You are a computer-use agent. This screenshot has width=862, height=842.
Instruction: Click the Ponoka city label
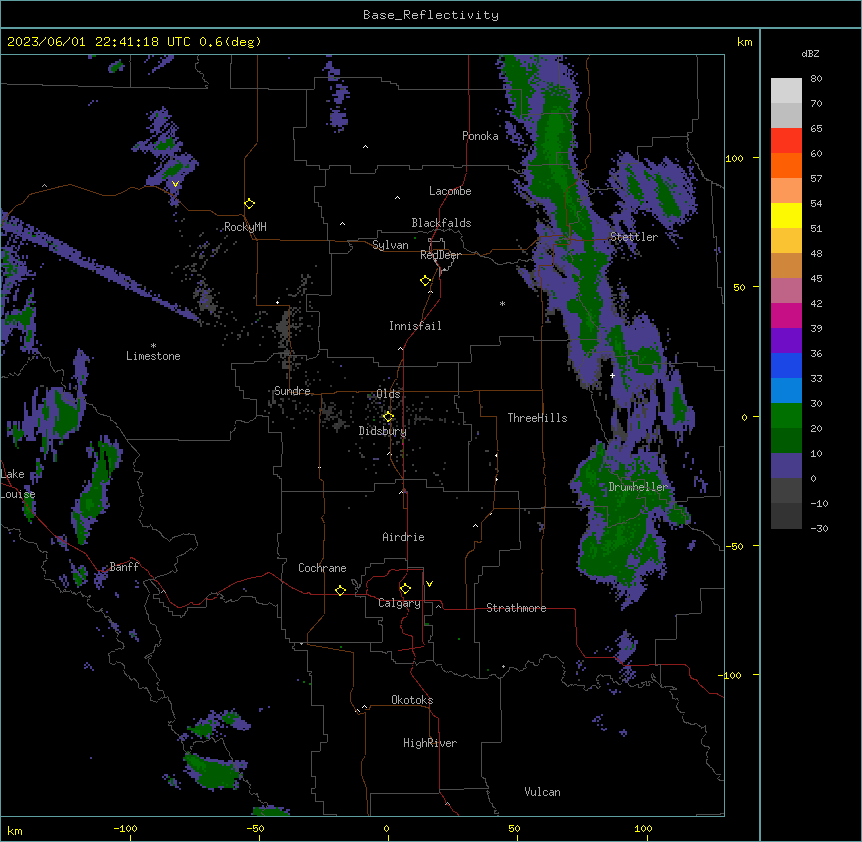point(480,136)
